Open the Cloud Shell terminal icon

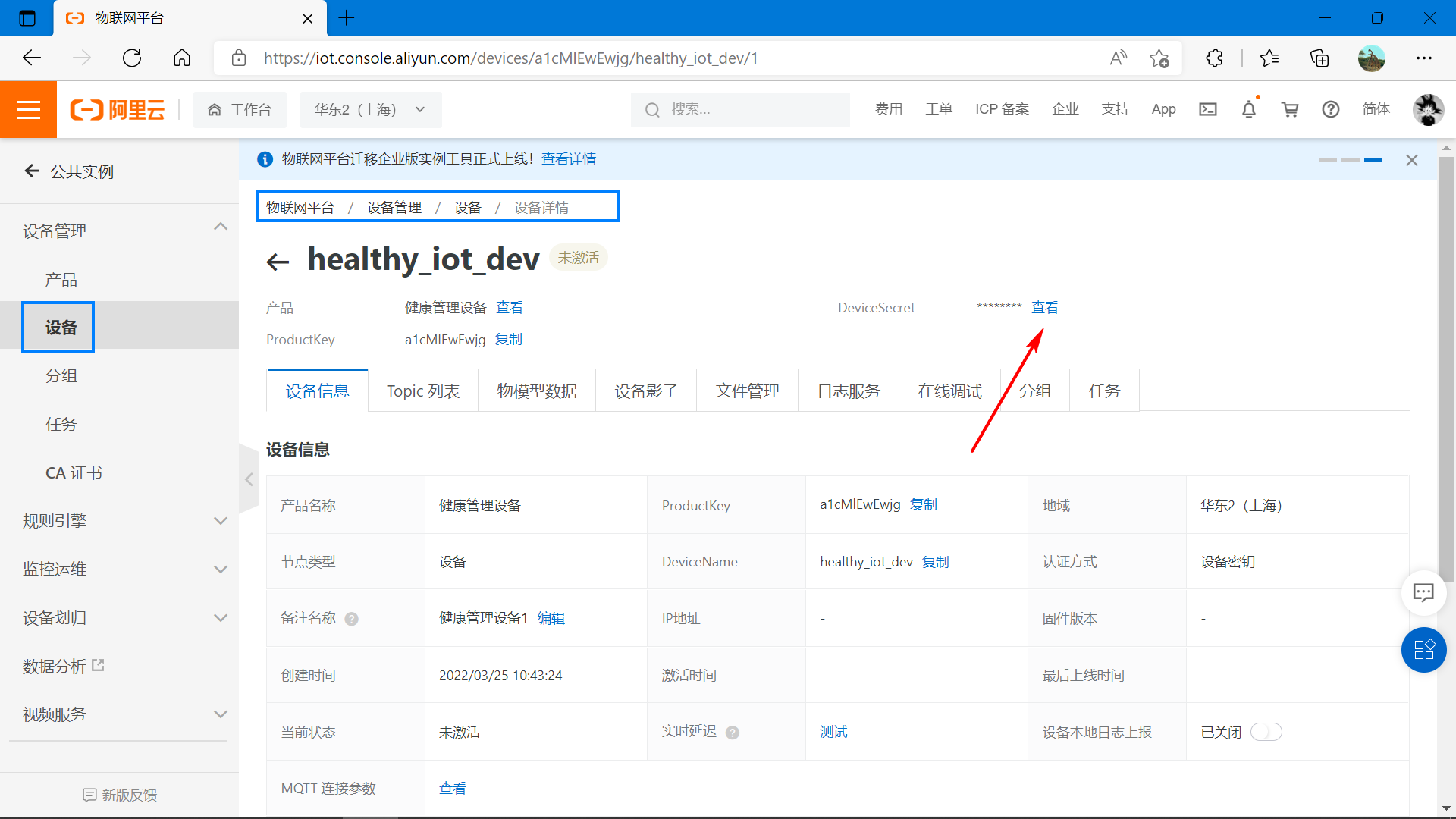[1208, 110]
